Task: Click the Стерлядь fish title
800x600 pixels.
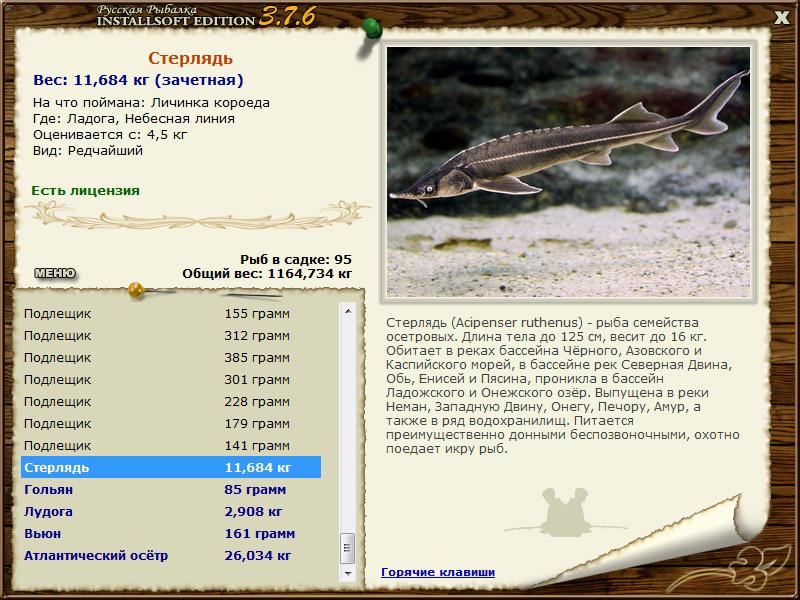Action: click(190, 58)
